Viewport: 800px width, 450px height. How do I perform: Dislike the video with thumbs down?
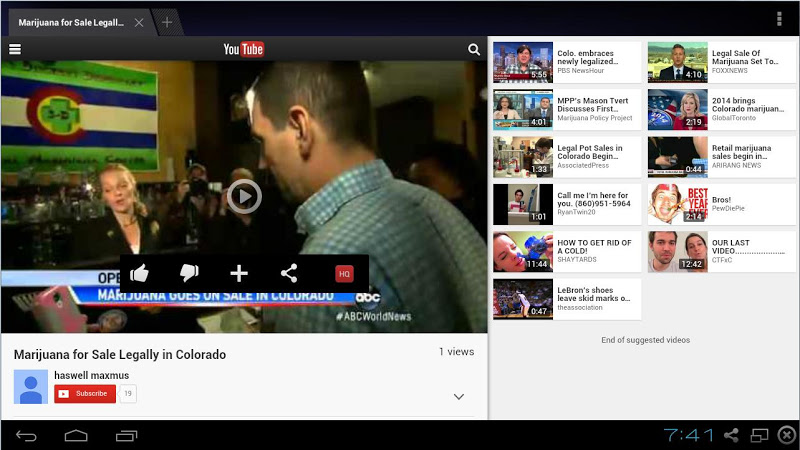click(x=189, y=273)
